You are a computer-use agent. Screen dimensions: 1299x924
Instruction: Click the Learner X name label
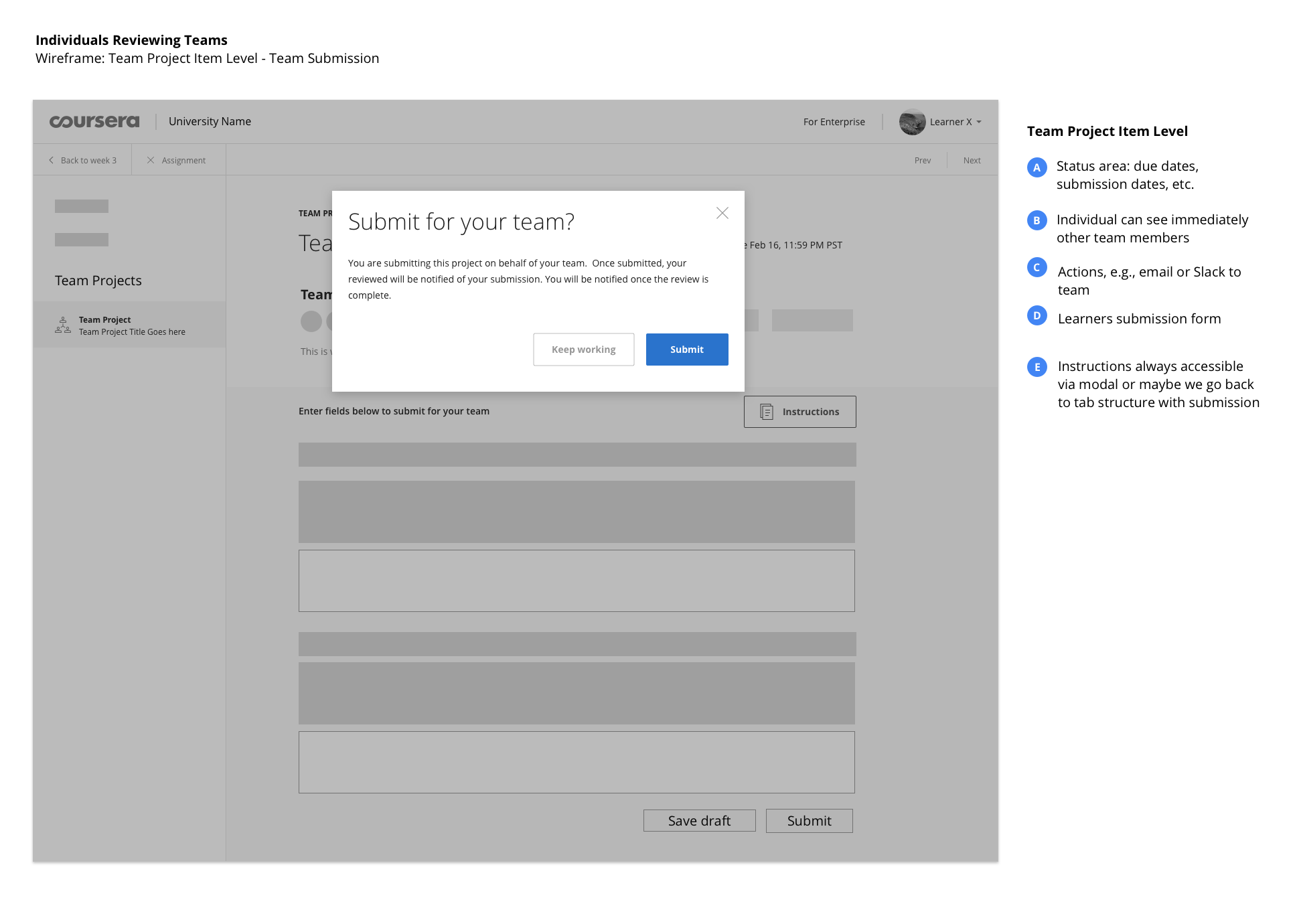click(951, 122)
